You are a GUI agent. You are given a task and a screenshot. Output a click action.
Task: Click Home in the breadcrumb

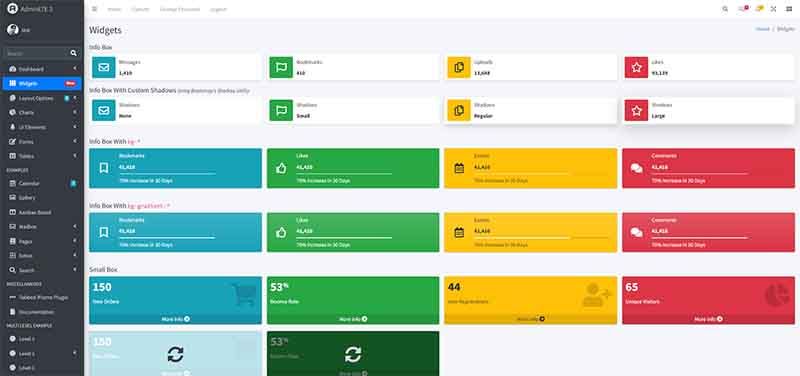(762, 30)
